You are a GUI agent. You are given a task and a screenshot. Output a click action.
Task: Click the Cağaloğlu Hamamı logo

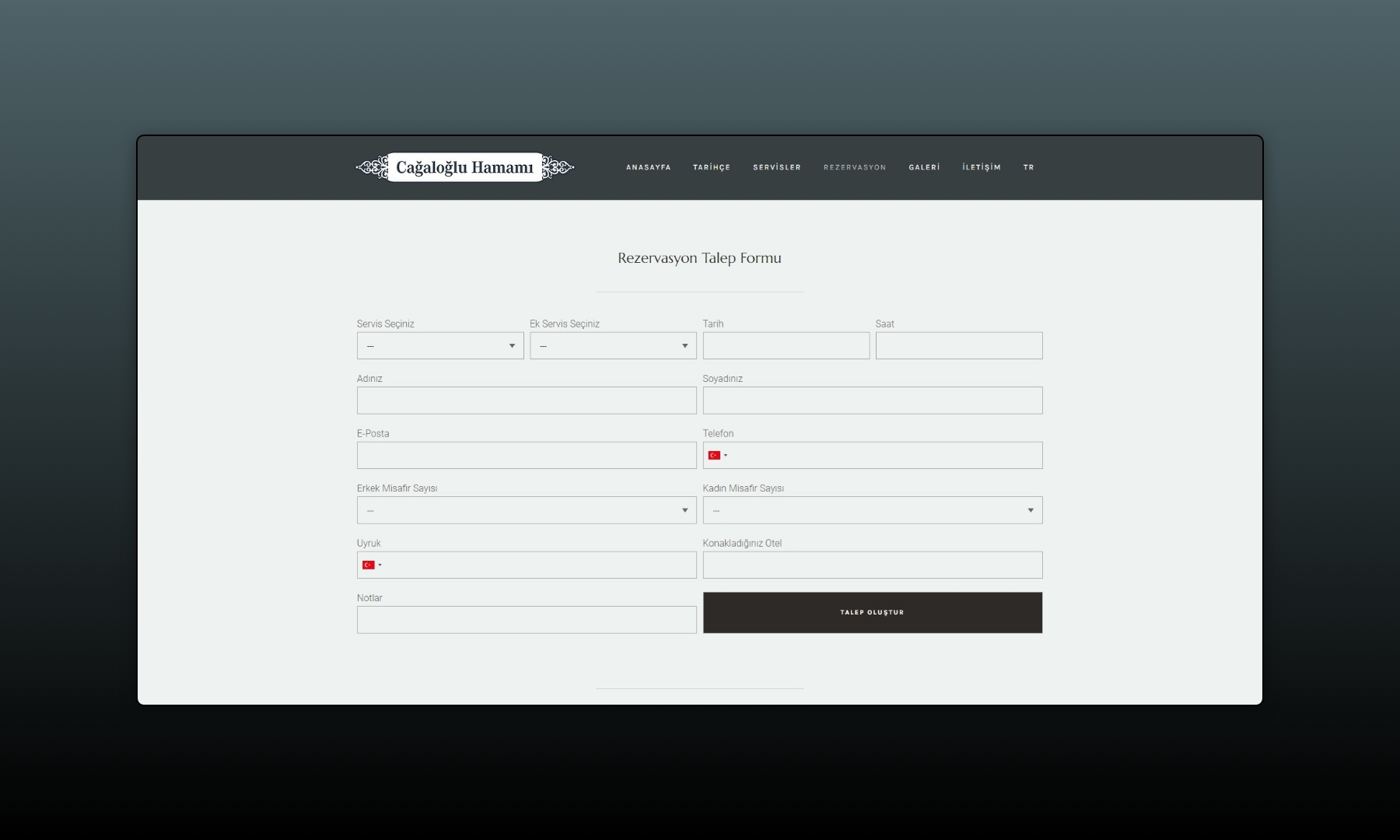[464, 167]
